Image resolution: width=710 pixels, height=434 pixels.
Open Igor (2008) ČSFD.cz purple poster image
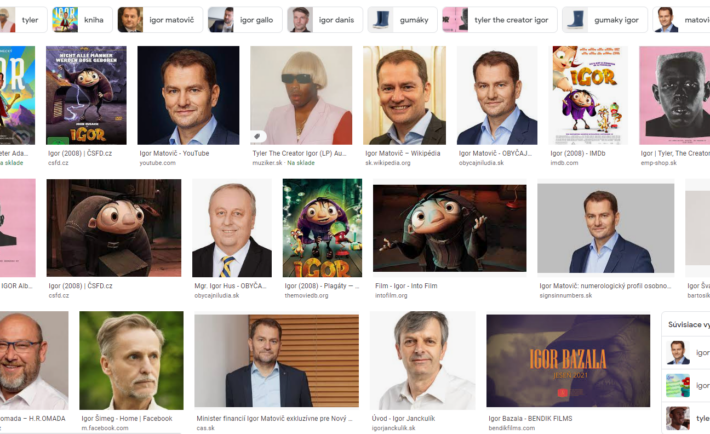[x=86, y=95]
